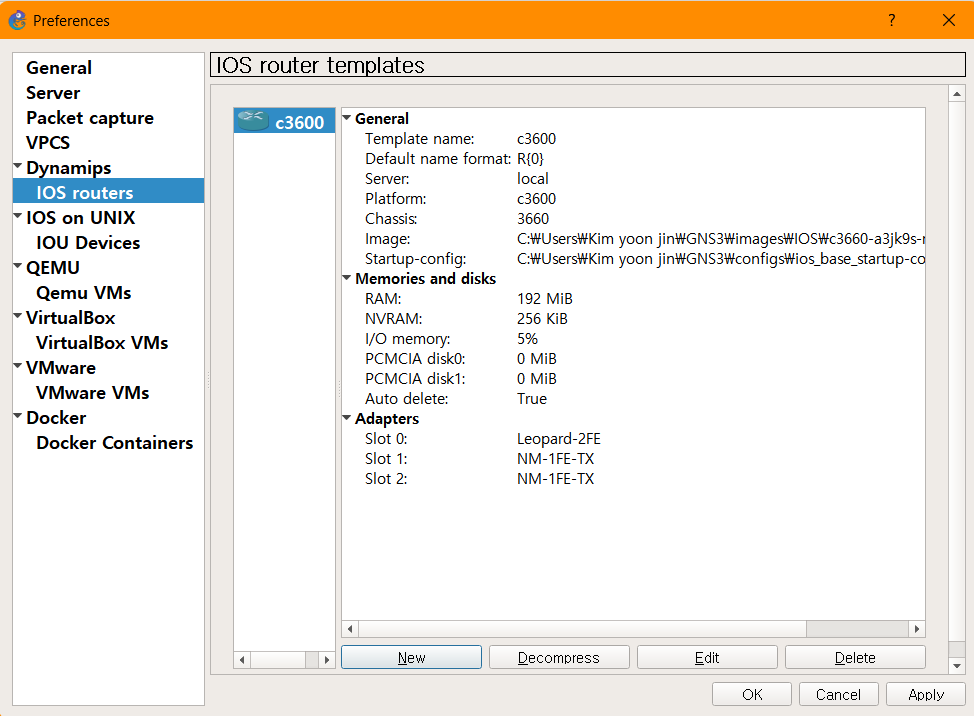The height and width of the screenshot is (716, 974).
Task: Click details pane right scroll arrow
Action: click(917, 629)
